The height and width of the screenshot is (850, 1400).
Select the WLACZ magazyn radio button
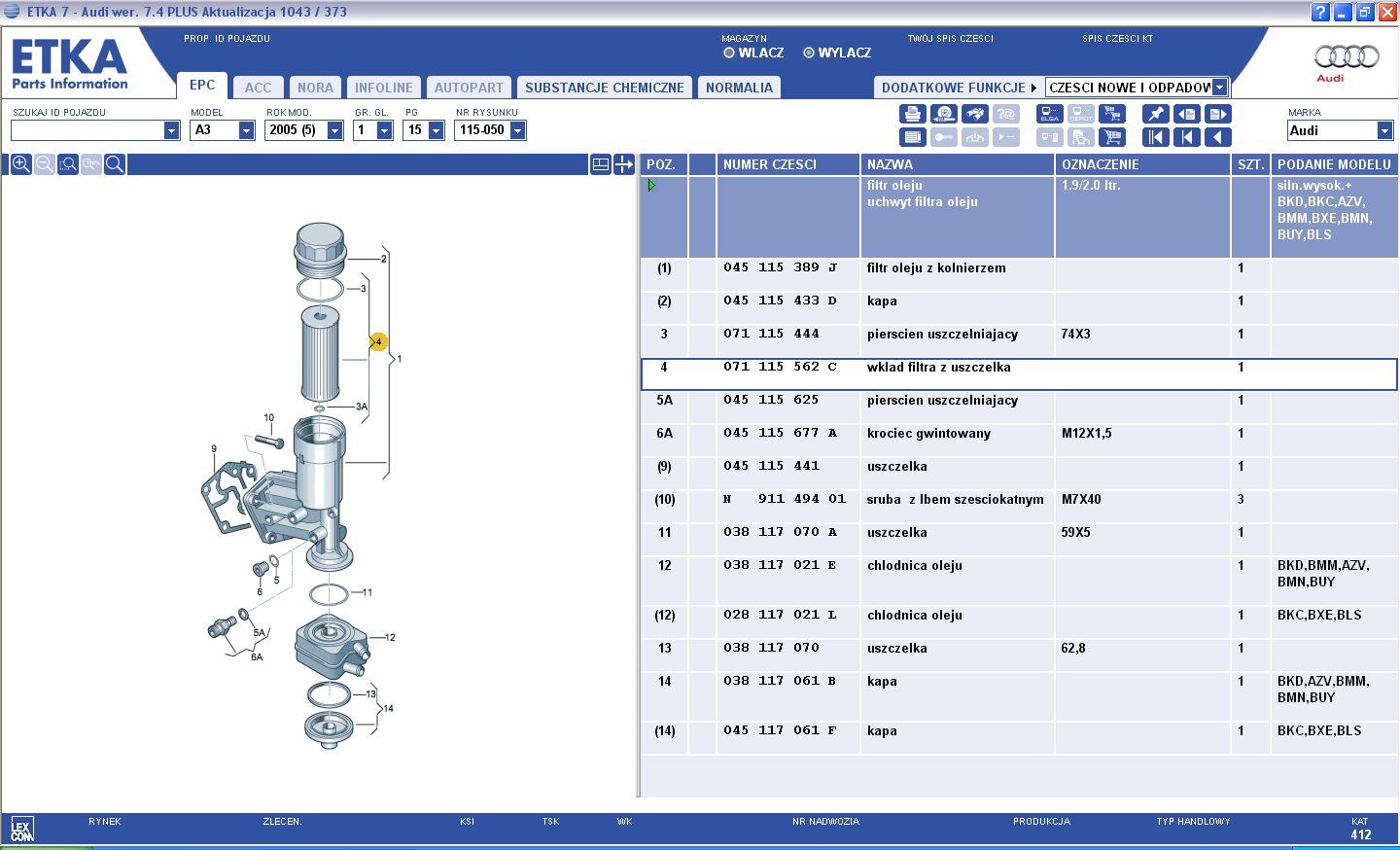pyautogui.click(x=729, y=53)
